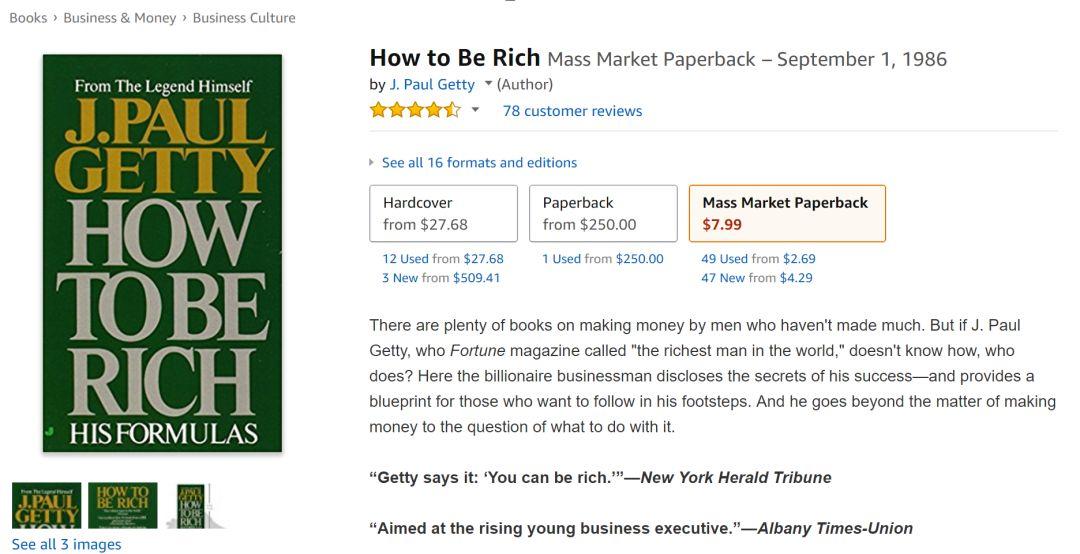Click the main green book cover image
The image size is (1080, 554).
pyautogui.click(x=162, y=252)
